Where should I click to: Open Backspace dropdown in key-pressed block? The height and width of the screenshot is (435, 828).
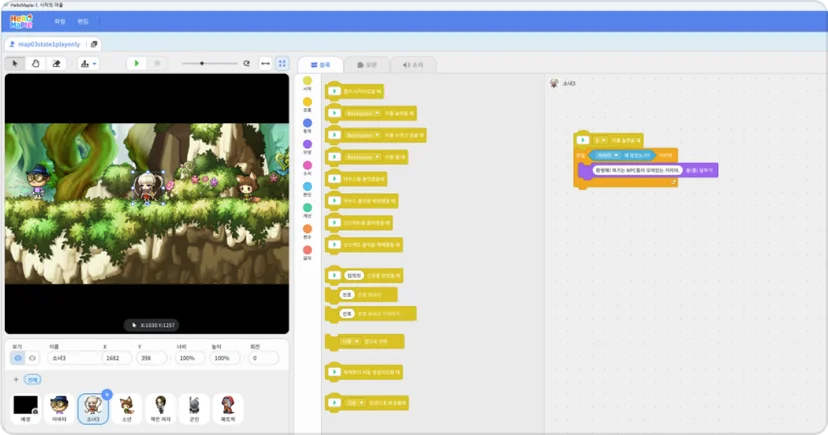362,114
